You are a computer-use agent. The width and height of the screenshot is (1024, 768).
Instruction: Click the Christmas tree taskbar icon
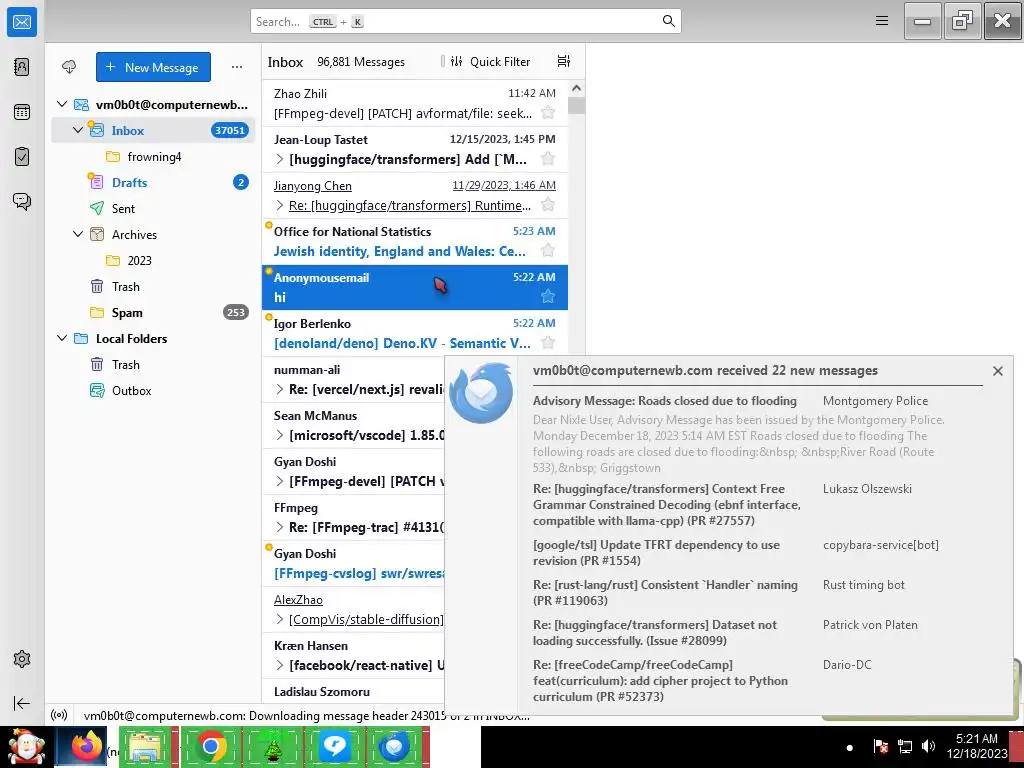pos(272,747)
